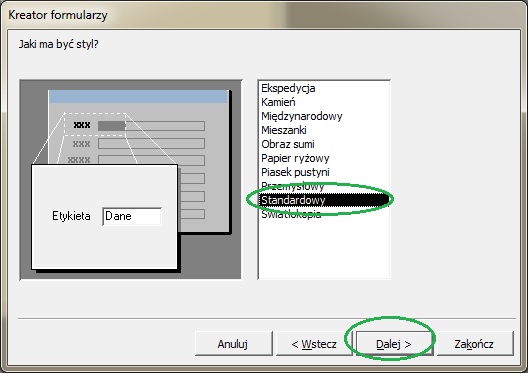
Task: Click empty area below the style list entries
Action: click(x=324, y=250)
